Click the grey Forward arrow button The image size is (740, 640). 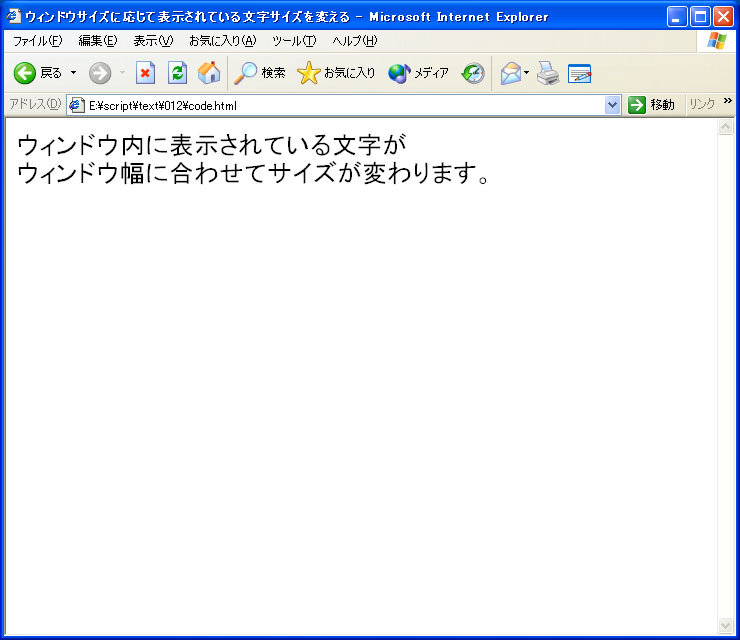pos(100,73)
